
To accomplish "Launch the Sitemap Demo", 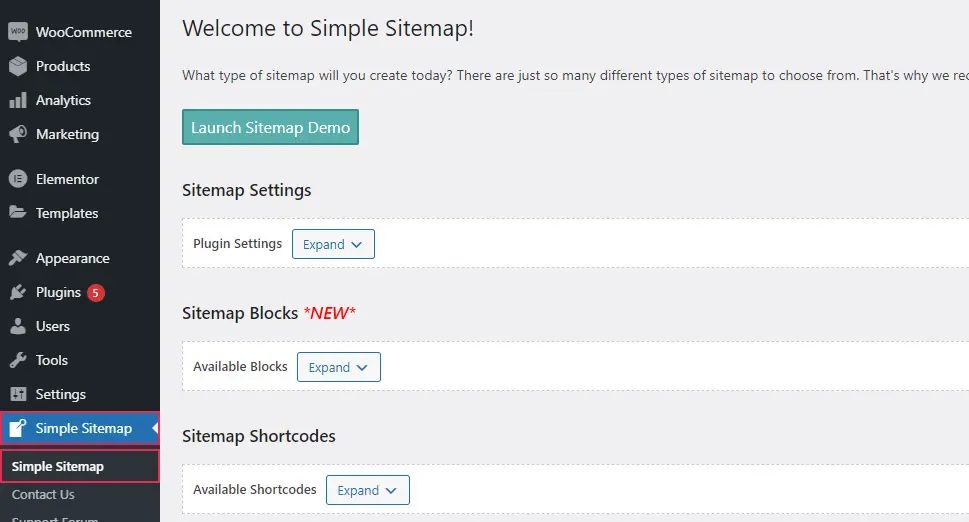I will coord(270,127).
